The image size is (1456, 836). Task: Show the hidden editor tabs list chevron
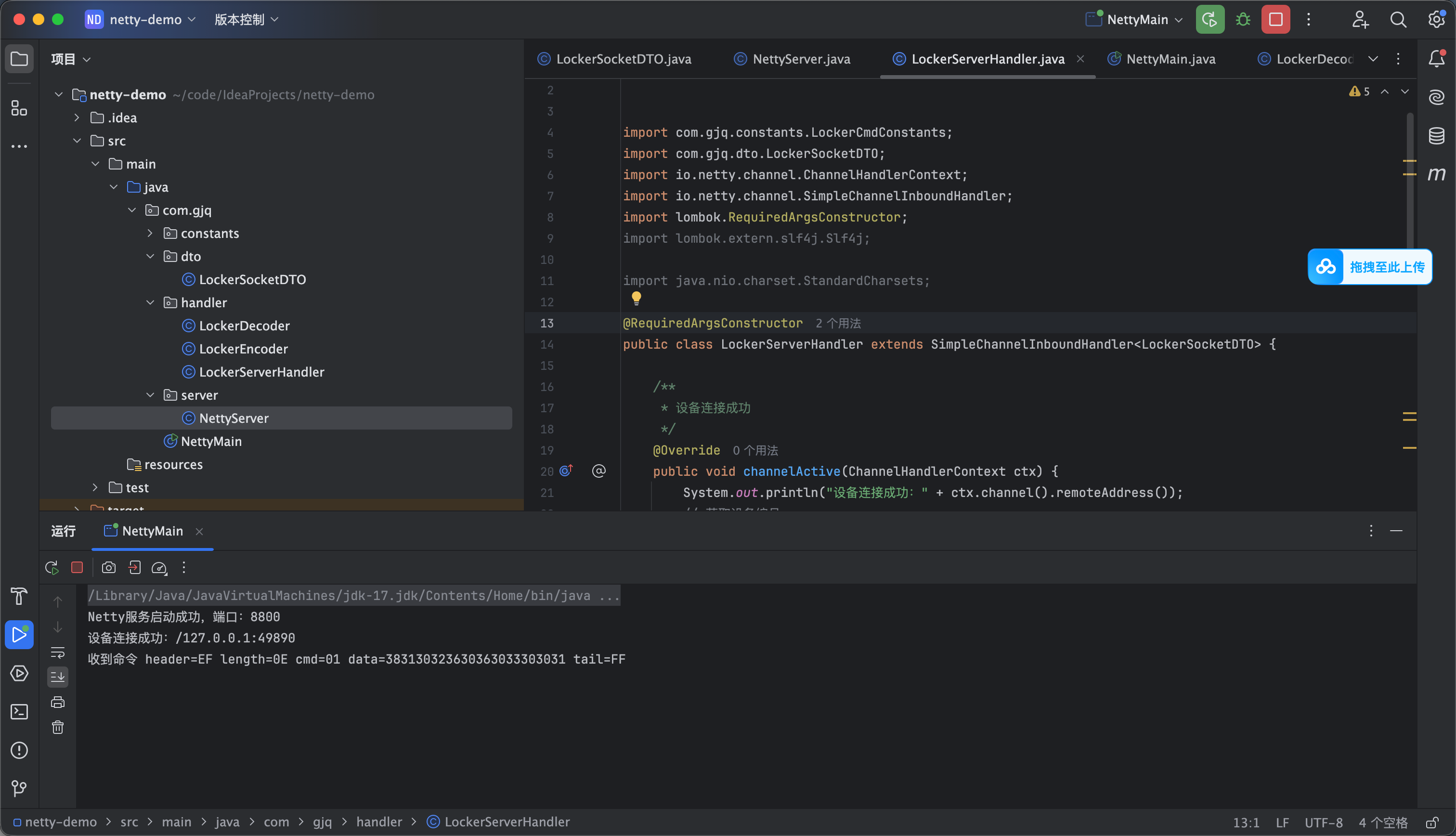click(x=1373, y=59)
